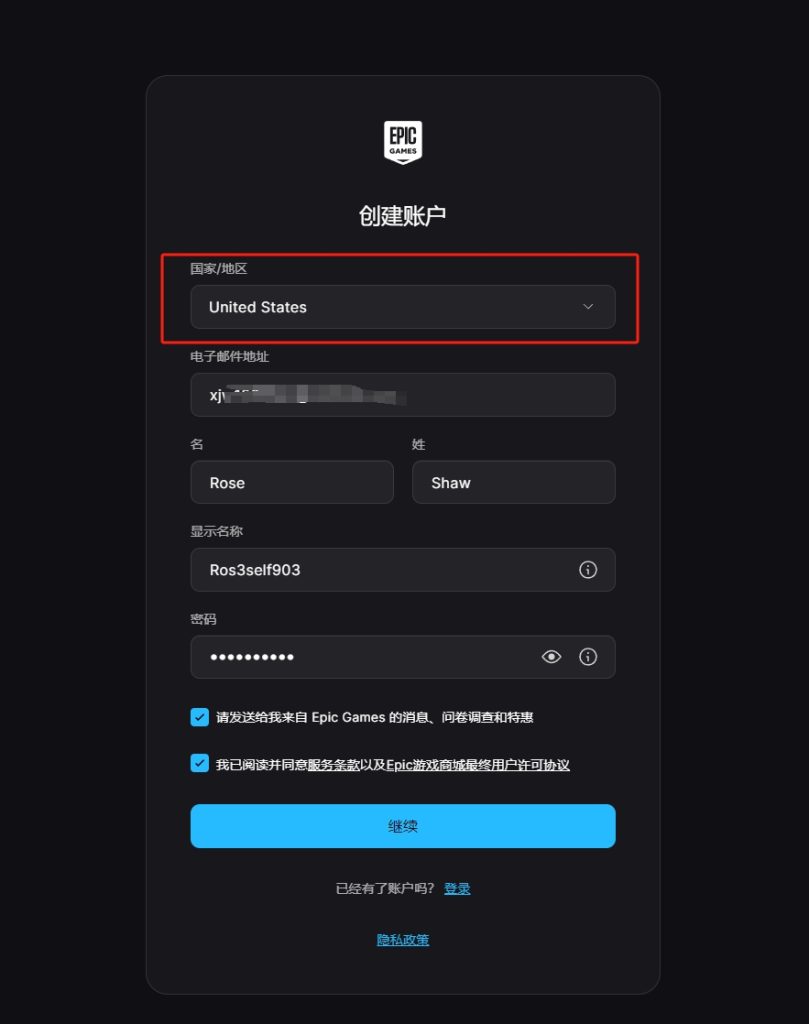Screen dimensions: 809x1024
Task: Uncheck the Epic Games news and offers checkbox
Action: [200, 717]
